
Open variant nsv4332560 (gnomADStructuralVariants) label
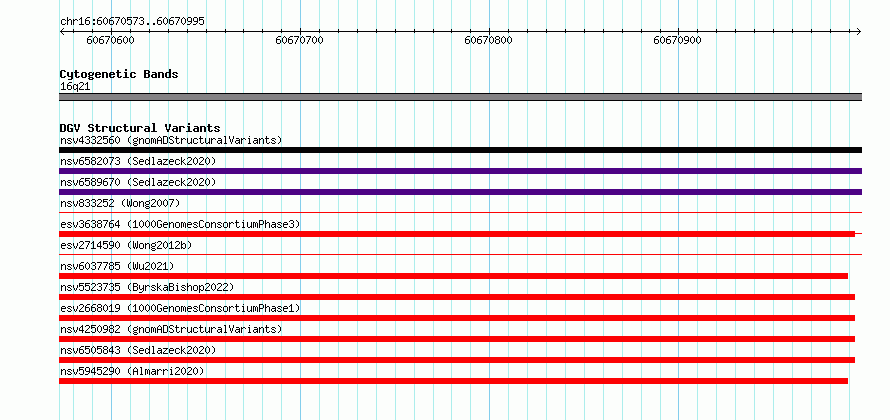[x=171, y=140]
